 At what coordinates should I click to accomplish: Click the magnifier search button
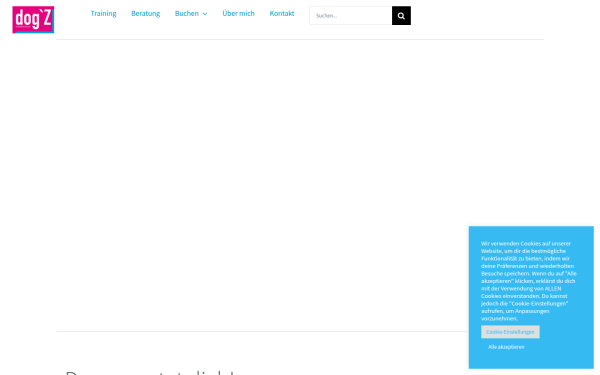pyautogui.click(x=401, y=16)
